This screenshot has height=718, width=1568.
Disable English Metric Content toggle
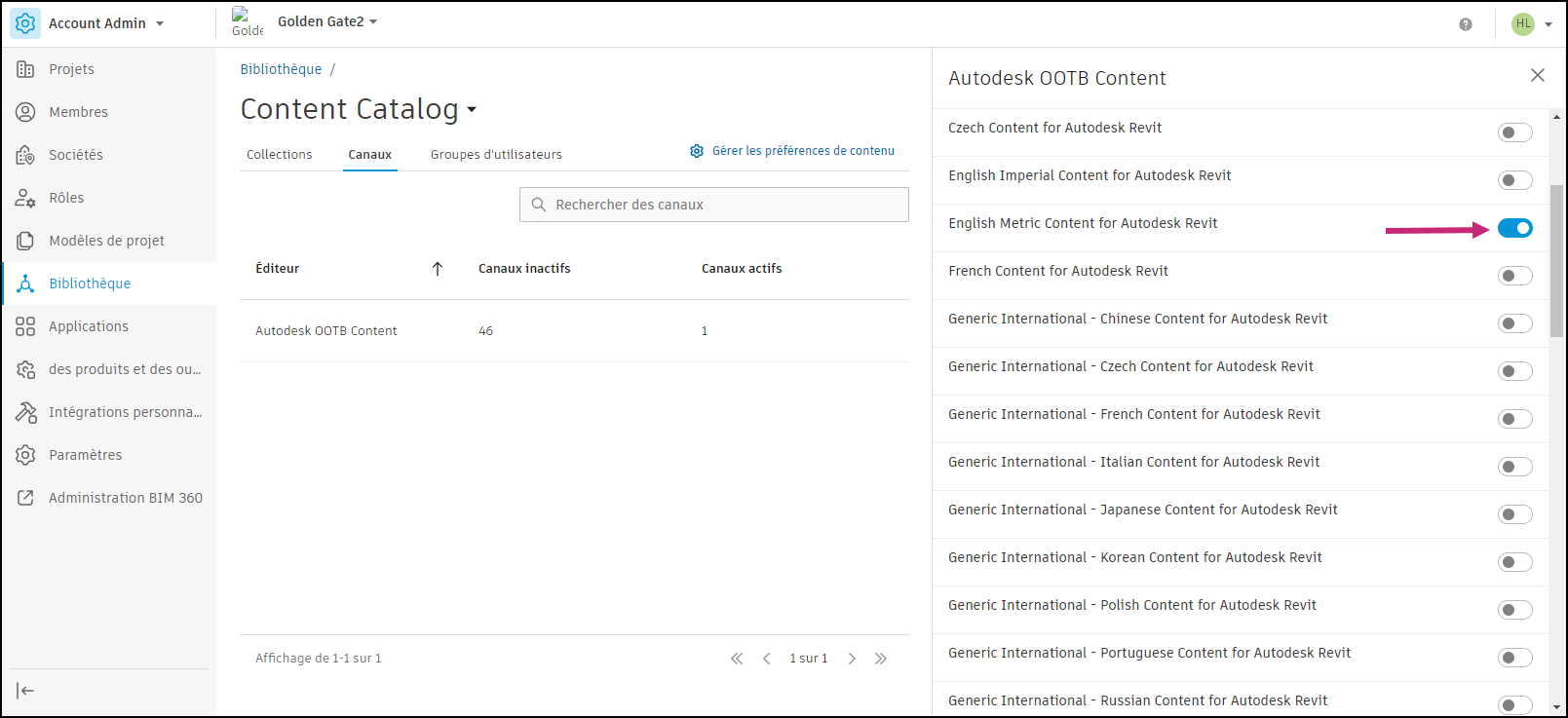point(1514,228)
